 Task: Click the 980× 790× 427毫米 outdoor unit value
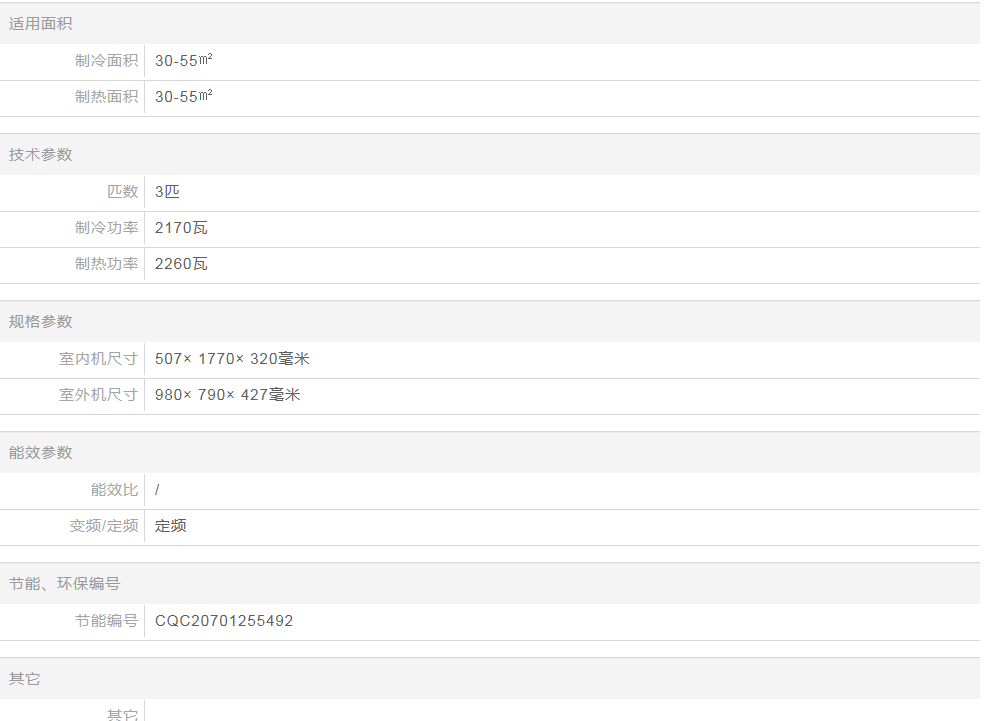click(x=227, y=395)
